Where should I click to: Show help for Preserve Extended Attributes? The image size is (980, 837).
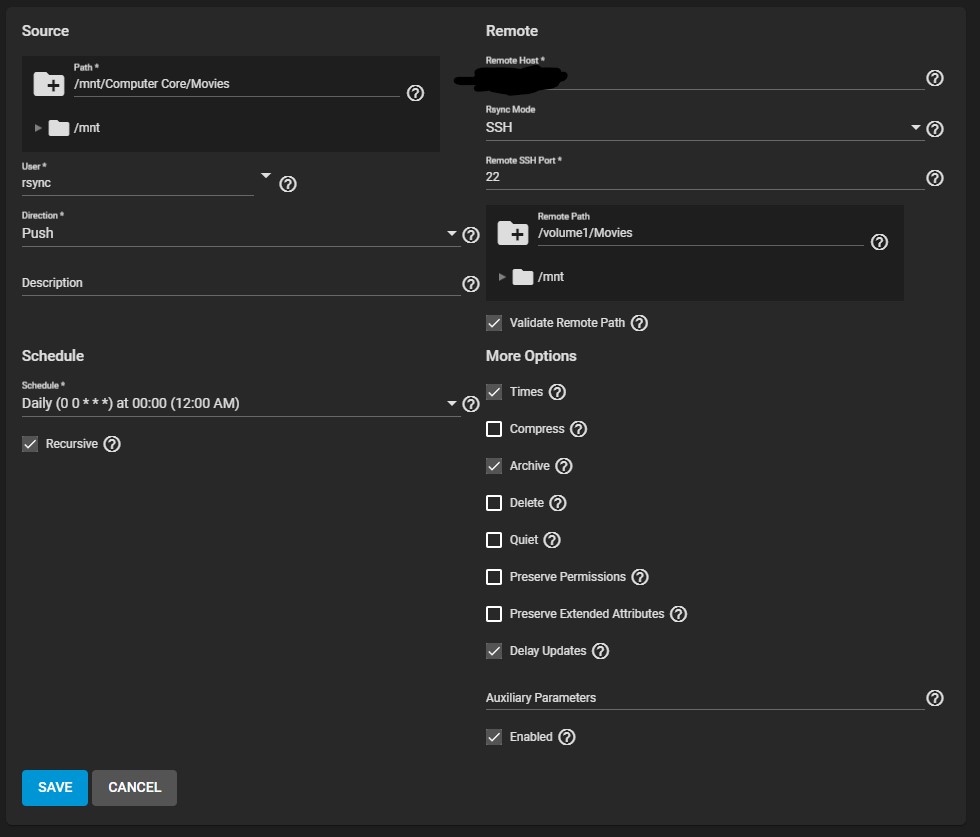(678, 614)
